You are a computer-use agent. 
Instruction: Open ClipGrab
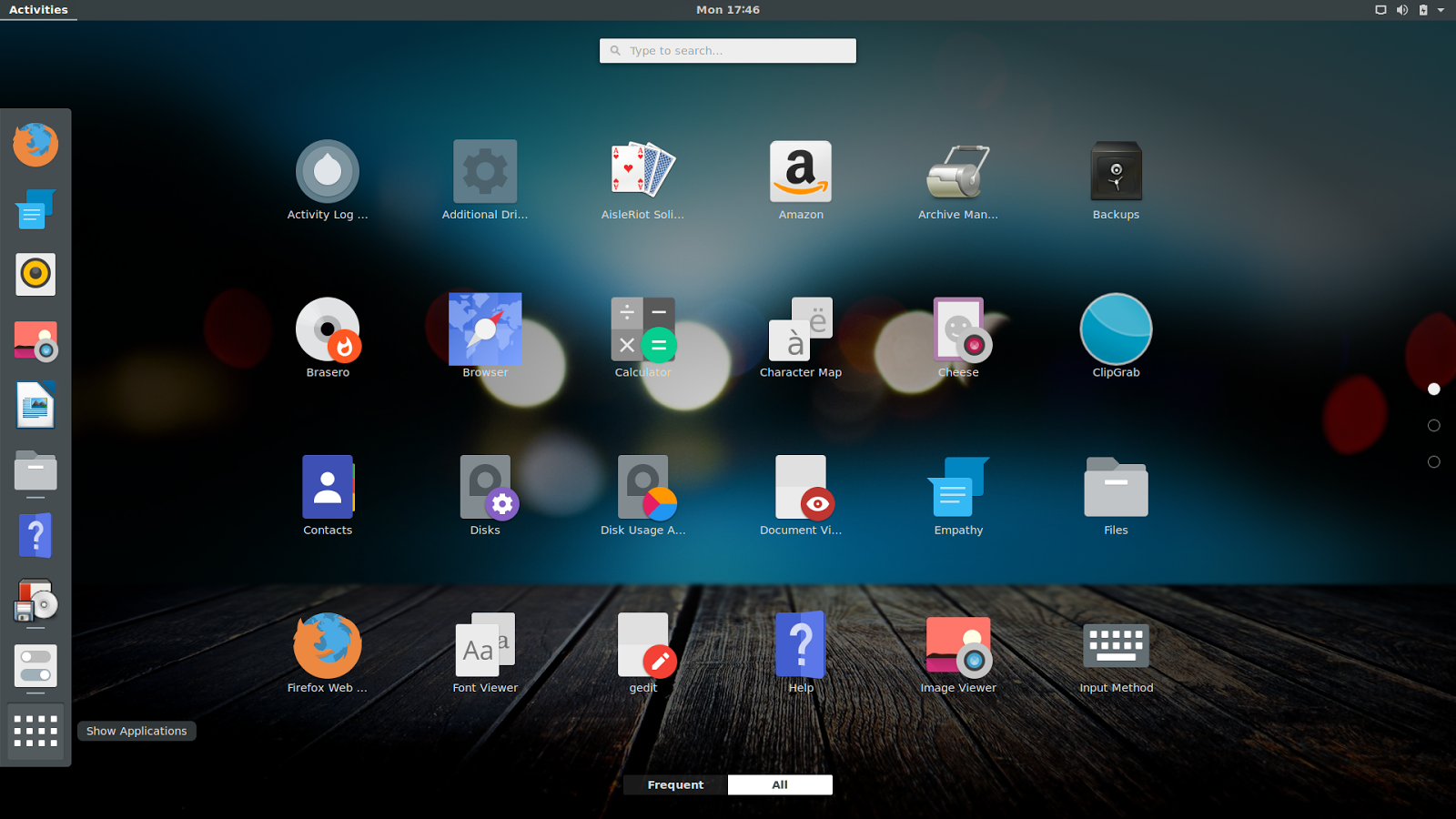click(1116, 338)
